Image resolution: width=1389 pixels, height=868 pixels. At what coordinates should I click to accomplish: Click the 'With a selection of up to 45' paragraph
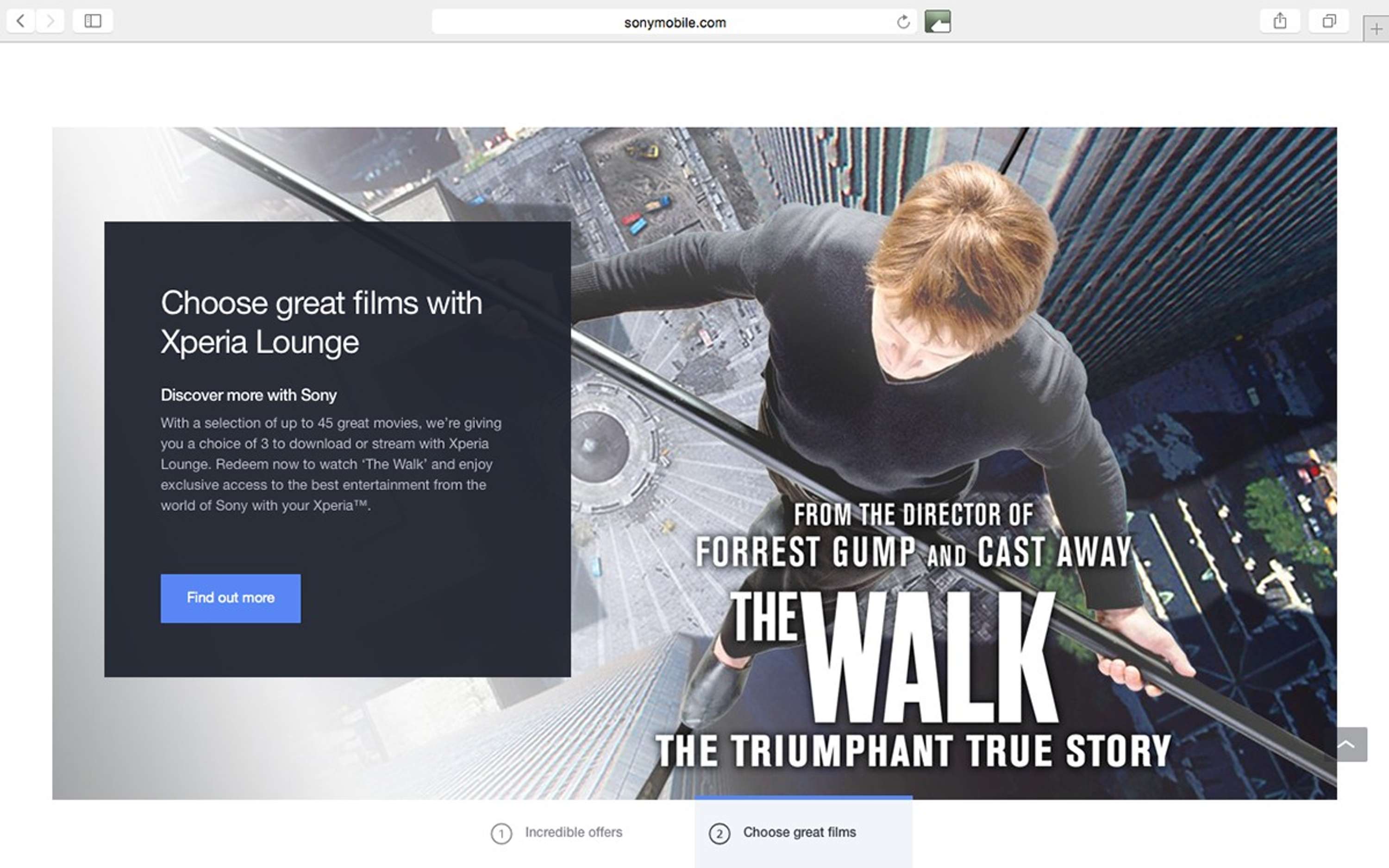pos(331,464)
